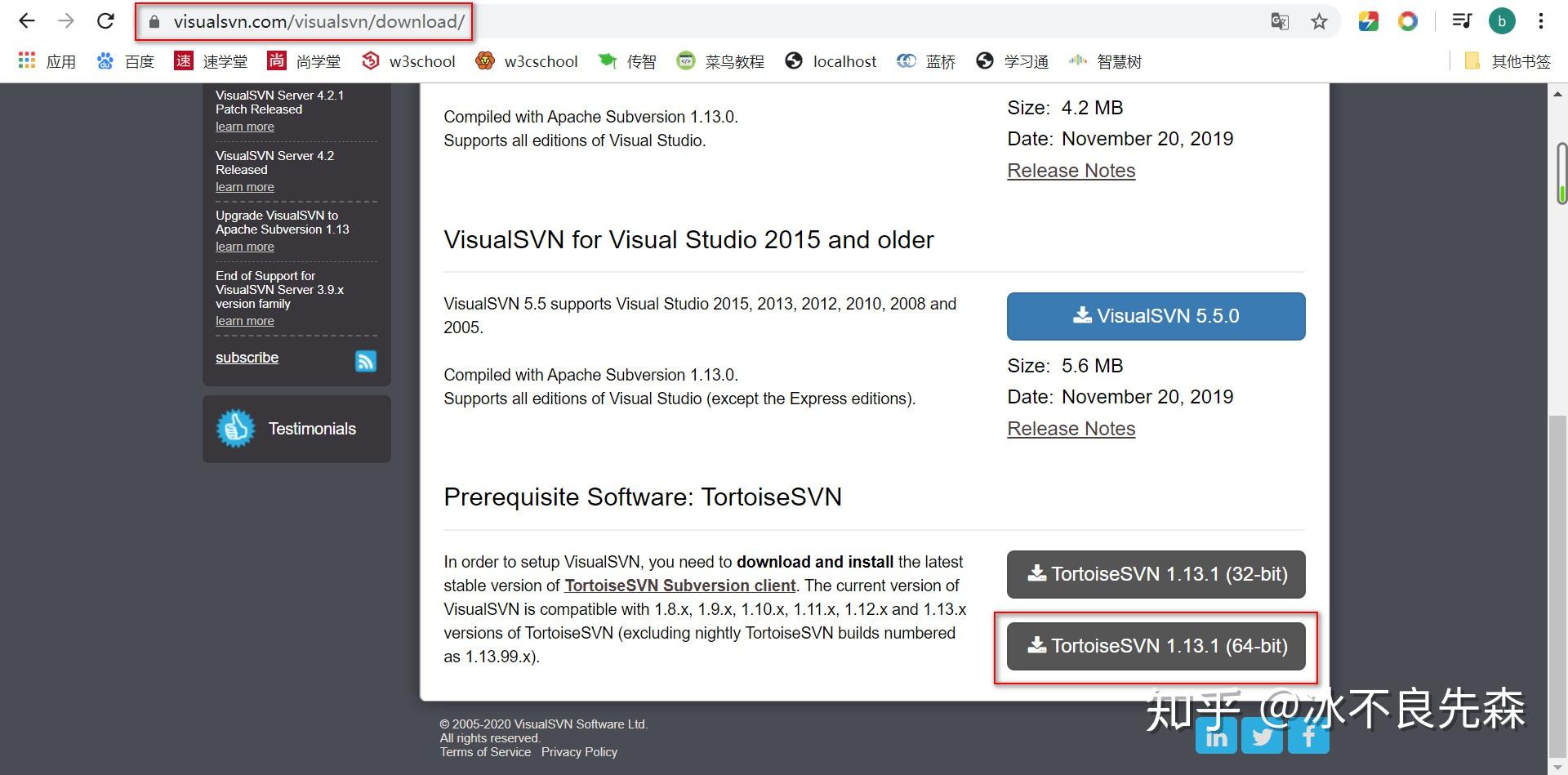
Task: Navigate back with the back arrow
Action: coord(27,20)
